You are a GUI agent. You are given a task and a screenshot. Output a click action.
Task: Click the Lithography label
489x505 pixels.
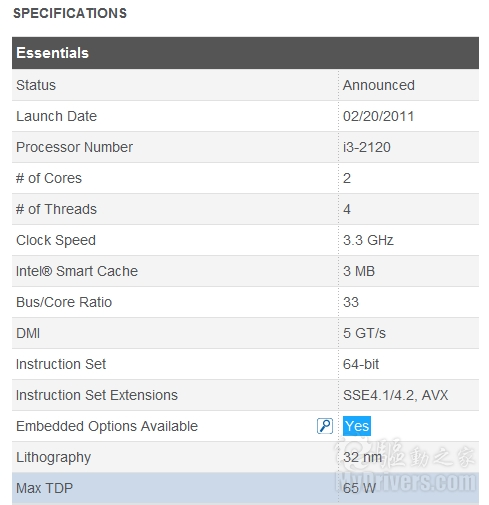click(53, 457)
